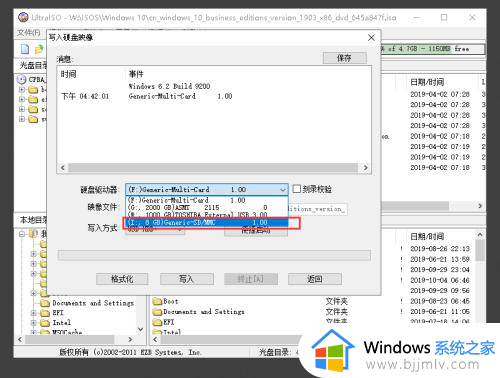Minimize the UltraISO window
Viewport: 500px width, 378px height.
pyautogui.click(x=417, y=17)
